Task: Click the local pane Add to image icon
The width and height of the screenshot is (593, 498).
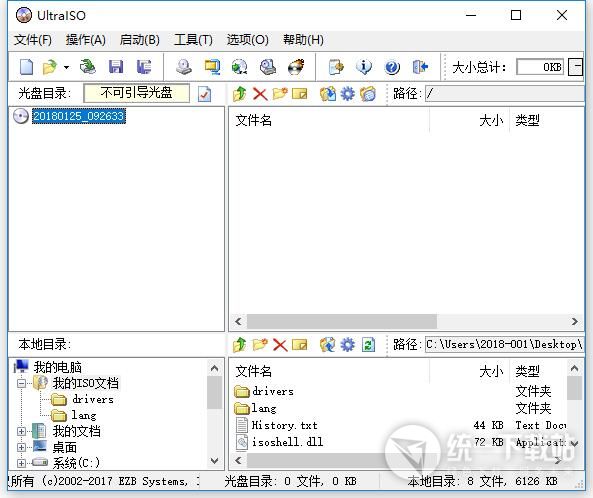Action: point(328,344)
